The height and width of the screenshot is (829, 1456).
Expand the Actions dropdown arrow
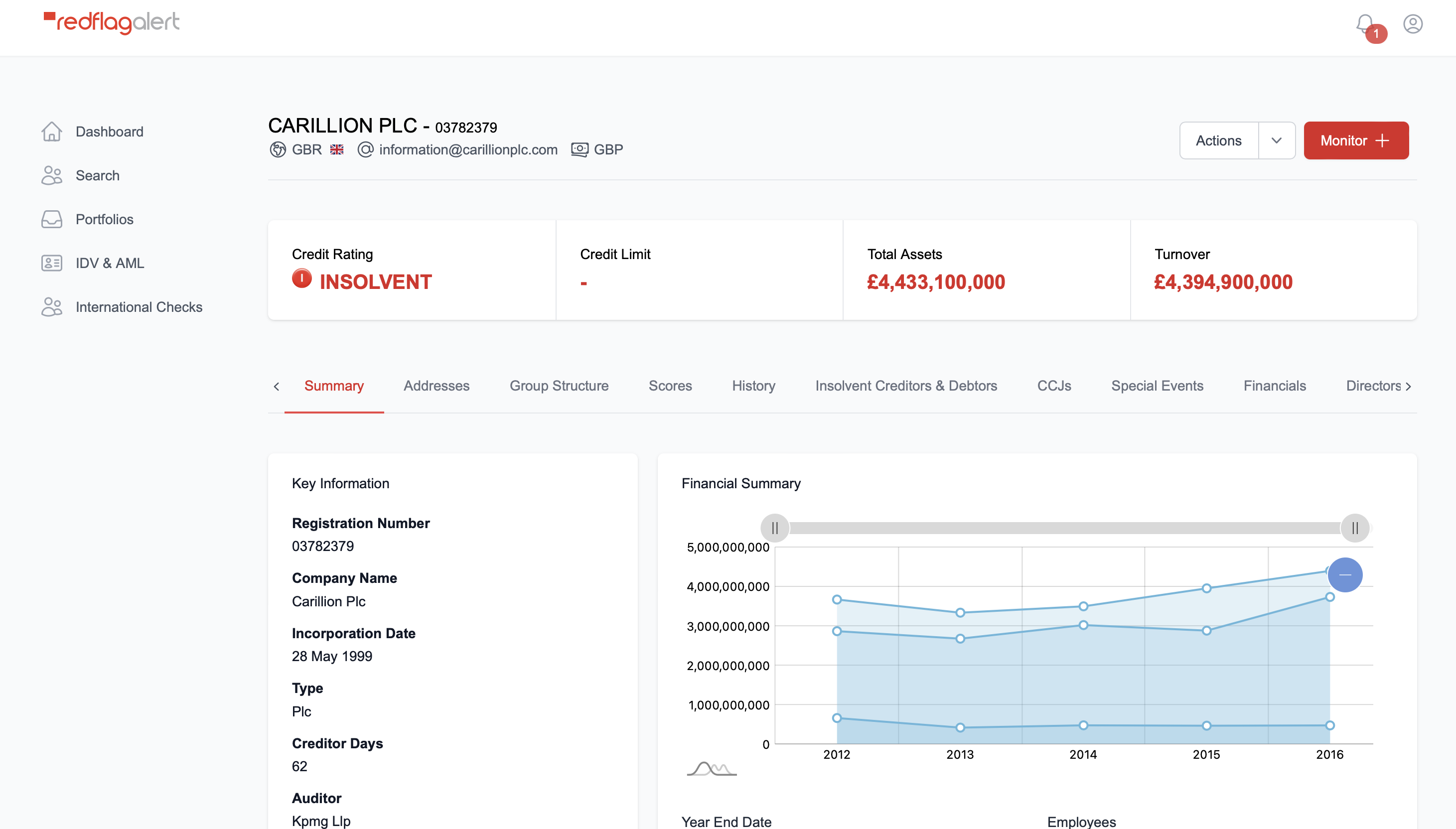(1276, 140)
